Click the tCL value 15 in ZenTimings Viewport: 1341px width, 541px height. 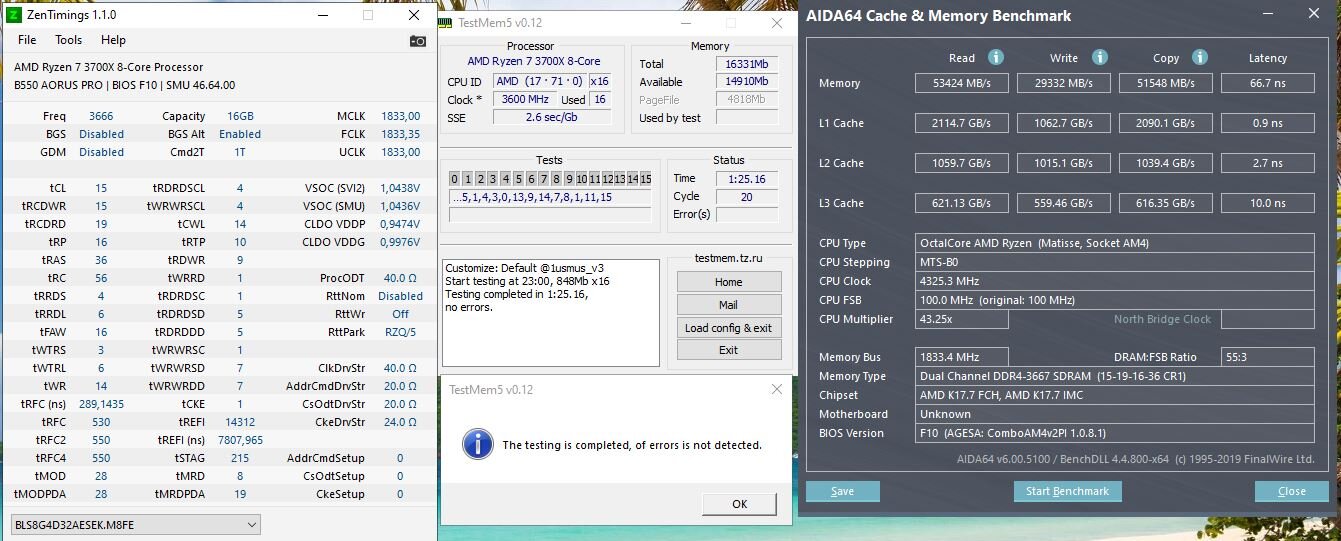[101, 188]
